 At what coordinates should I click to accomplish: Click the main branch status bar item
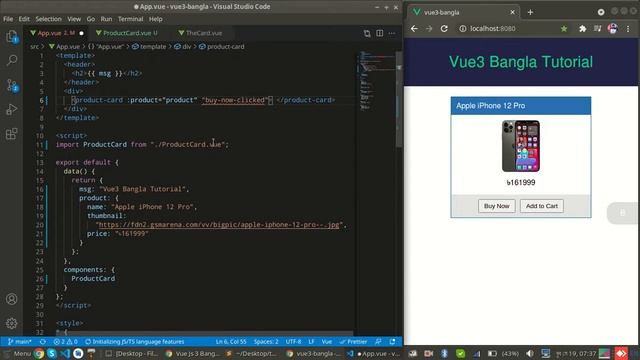click(x=20, y=342)
